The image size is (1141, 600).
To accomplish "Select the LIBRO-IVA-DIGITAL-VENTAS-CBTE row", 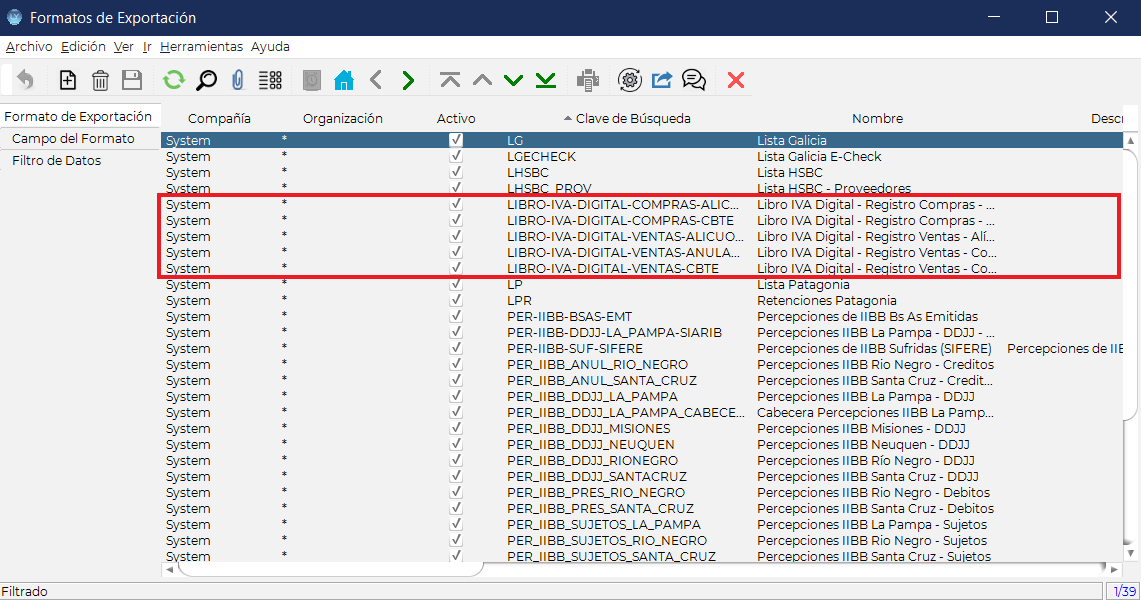I will pyautogui.click(x=642, y=268).
